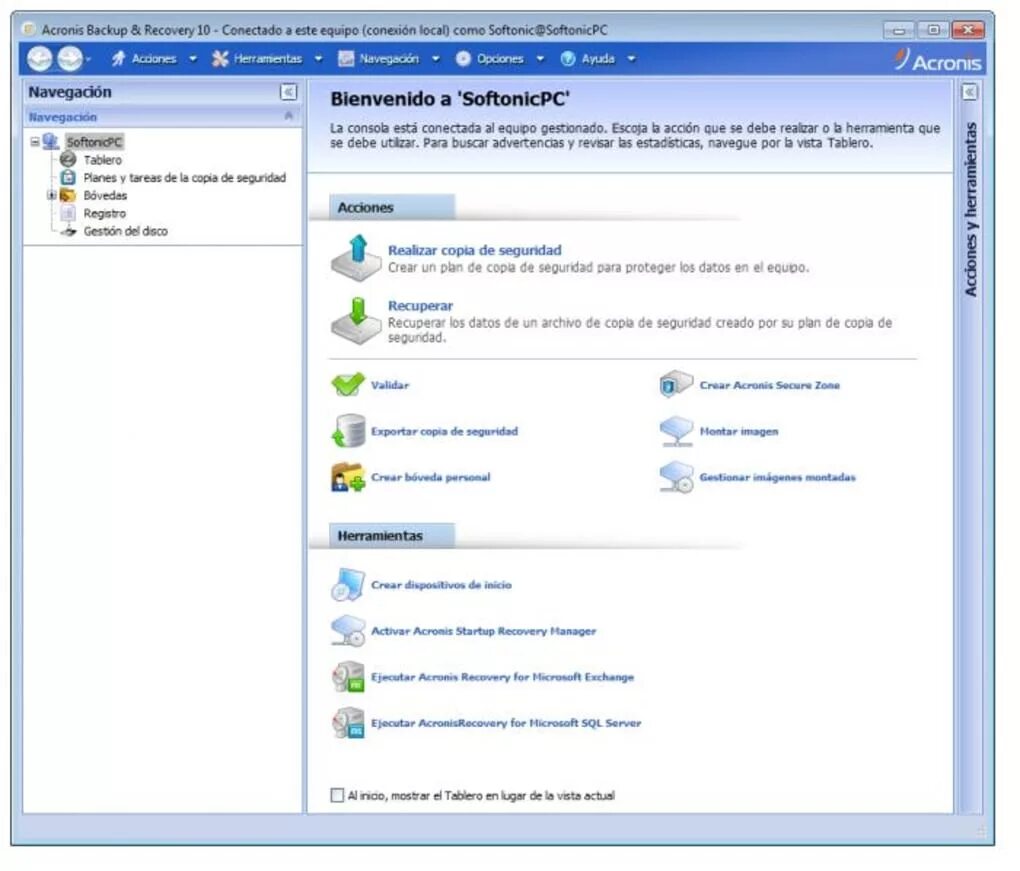1020x871 pixels.
Task: Click Gestionar imágenes montadas link
Action: tap(777, 477)
